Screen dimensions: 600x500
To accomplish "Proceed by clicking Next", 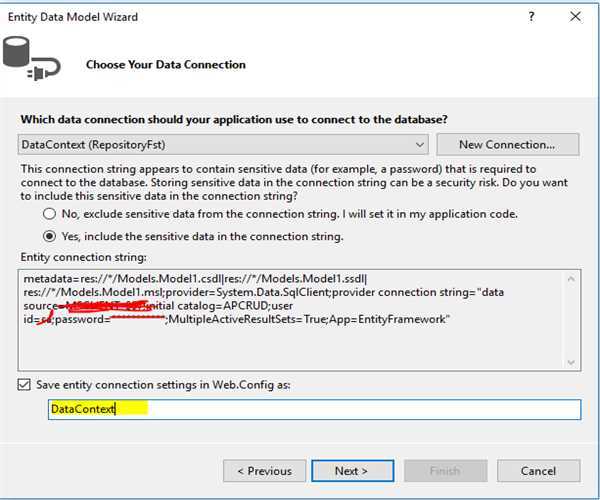I will pos(351,470).
